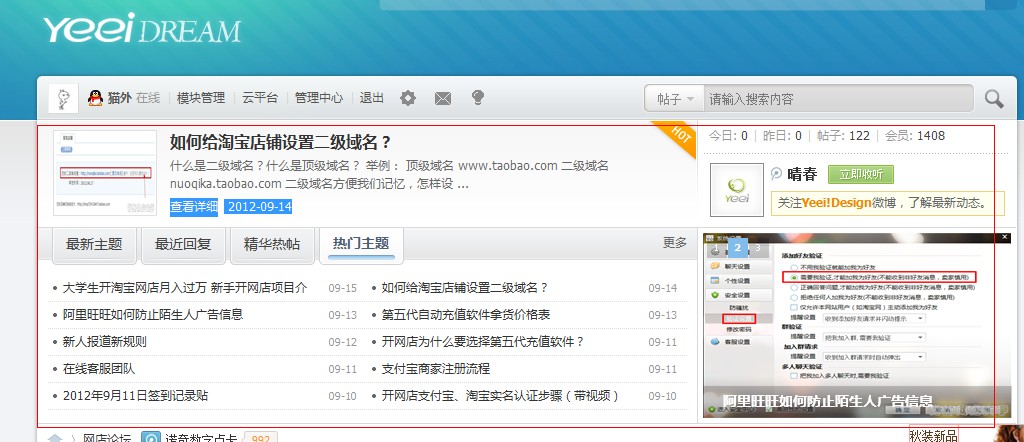
Task: Open settings via the gear icon
Action: (x=408, y=98)
